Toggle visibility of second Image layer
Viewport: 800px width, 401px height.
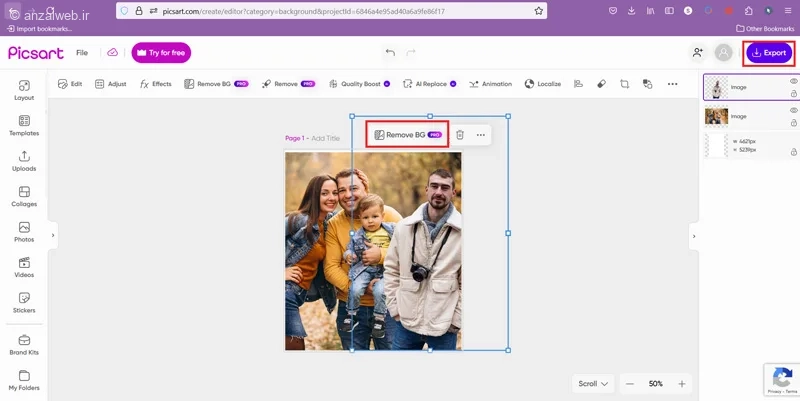794,110
